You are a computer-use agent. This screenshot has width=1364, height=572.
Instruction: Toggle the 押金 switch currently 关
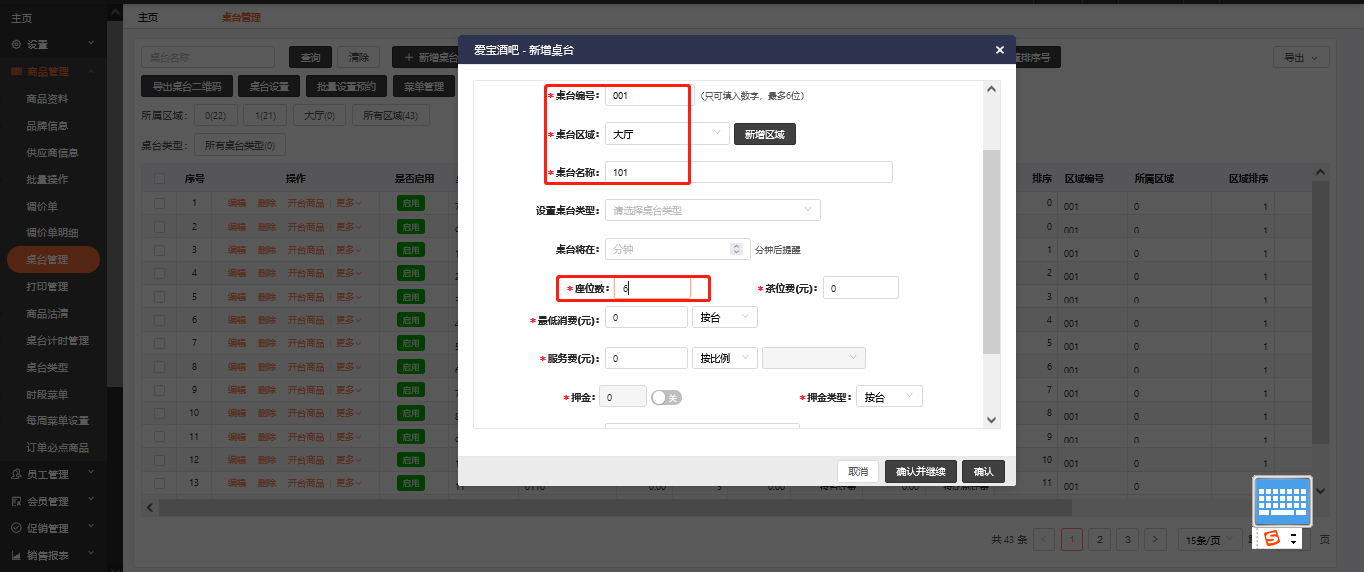666,397
